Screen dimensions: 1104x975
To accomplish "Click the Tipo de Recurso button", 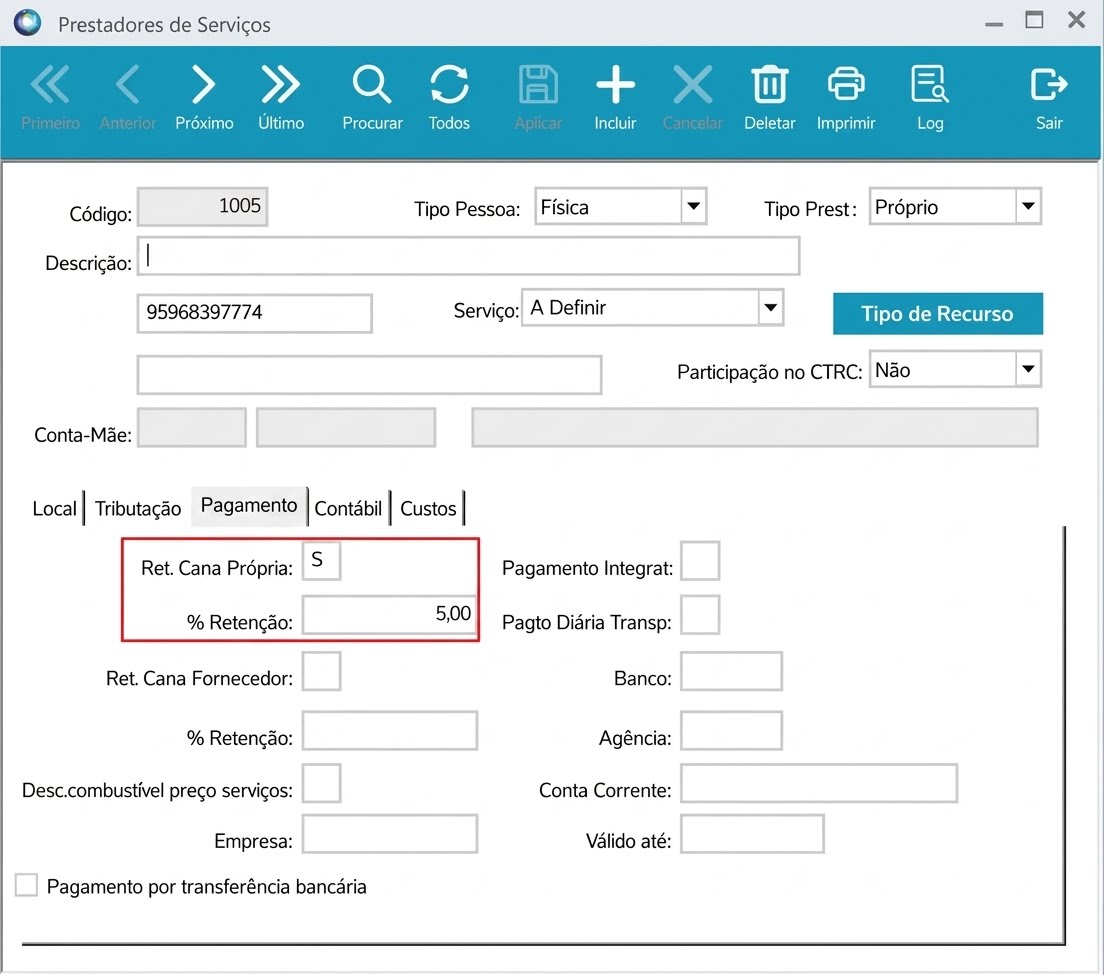I will pos(937,313).
